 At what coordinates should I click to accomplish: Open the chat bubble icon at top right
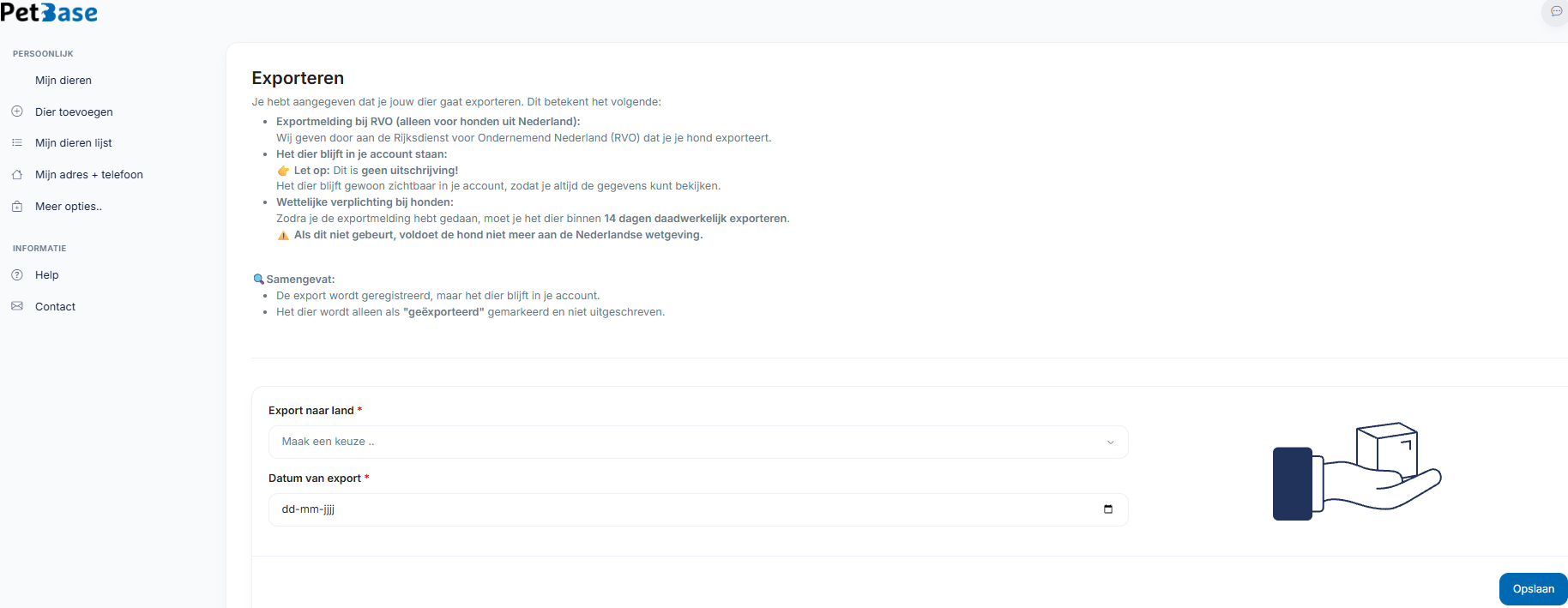point(1556,12)
